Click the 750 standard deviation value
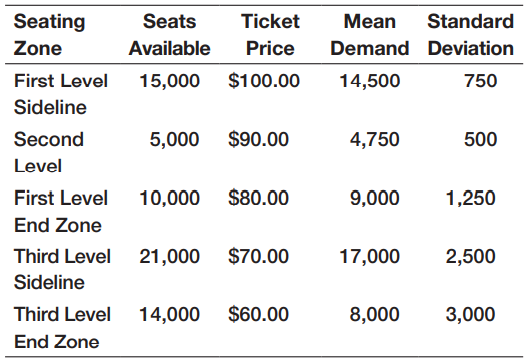The height and width of the screenshot is (363, 530). [480, 81]
